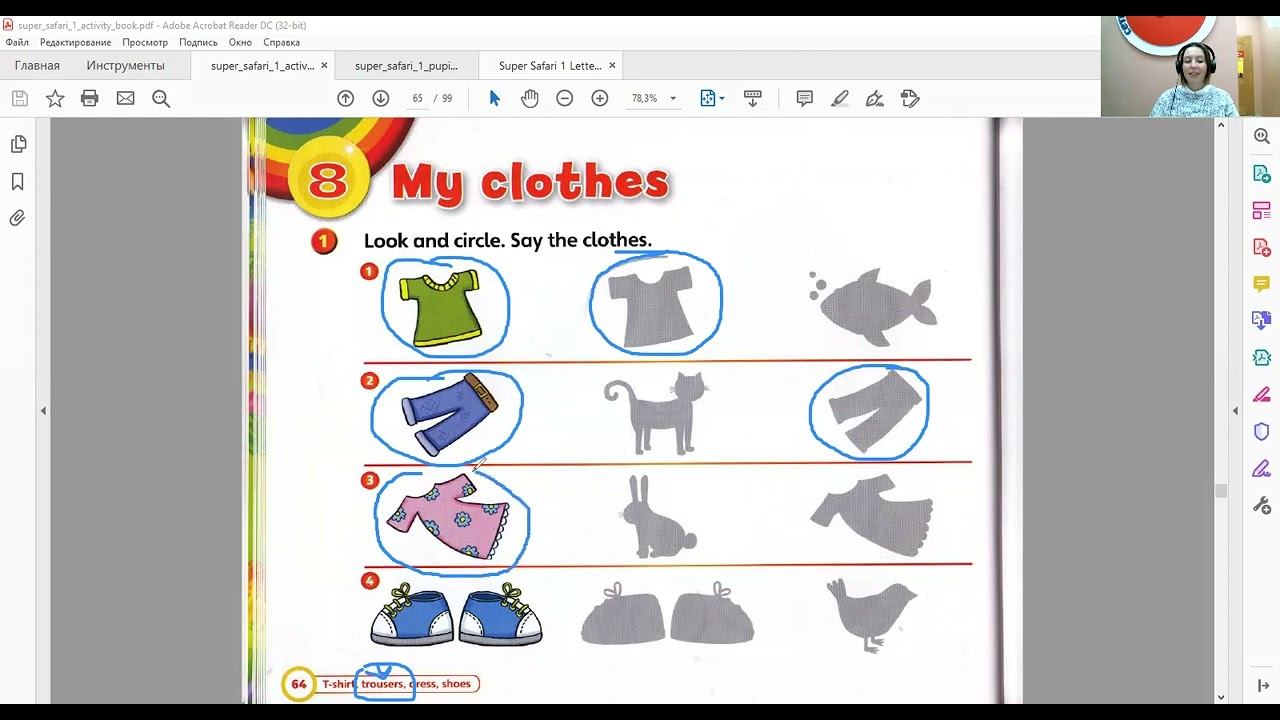Go to next page arrow
Screen dimensions: 1280x720
coord(380,98)
